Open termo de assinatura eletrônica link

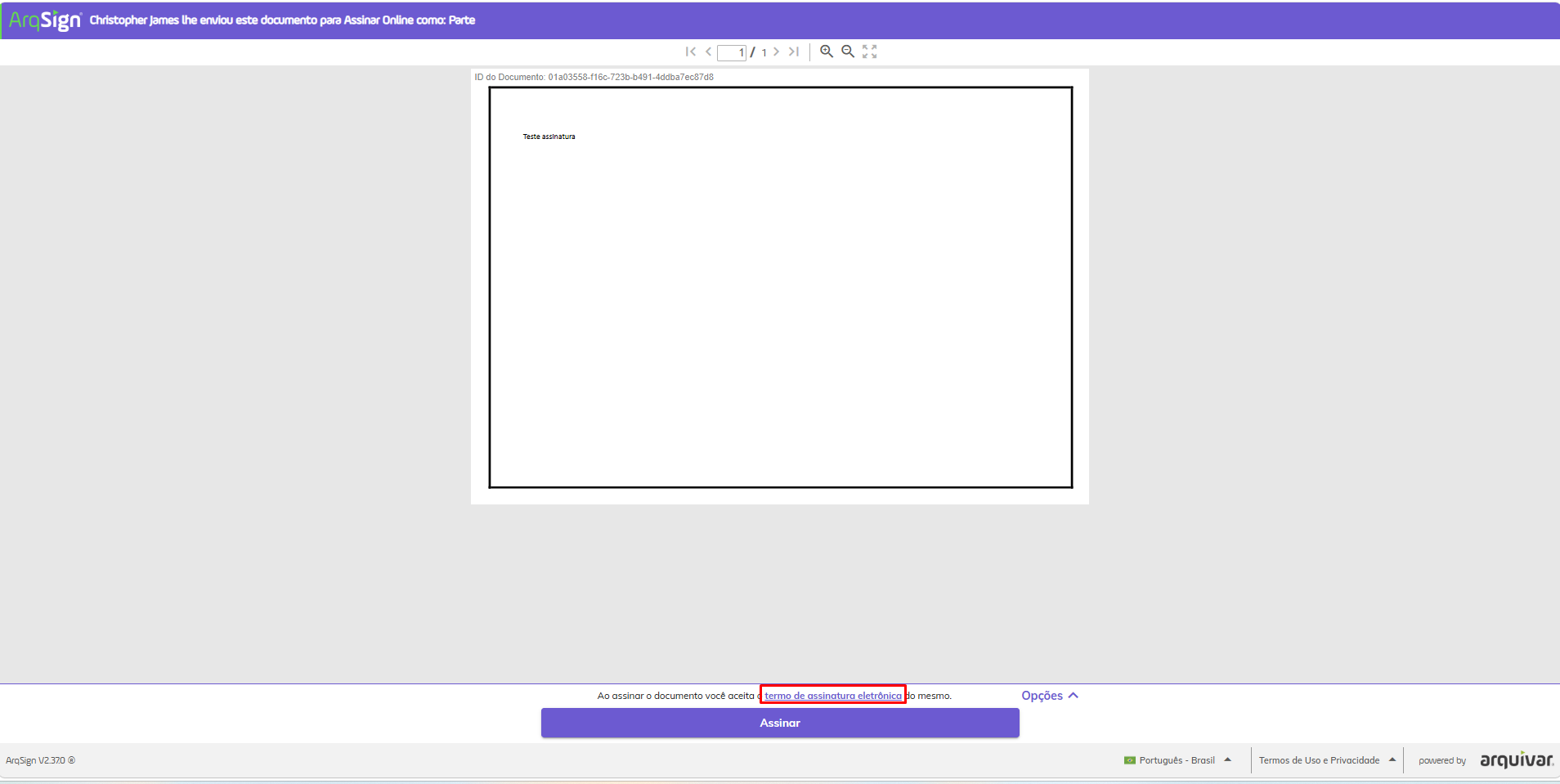tap(833, 696)
